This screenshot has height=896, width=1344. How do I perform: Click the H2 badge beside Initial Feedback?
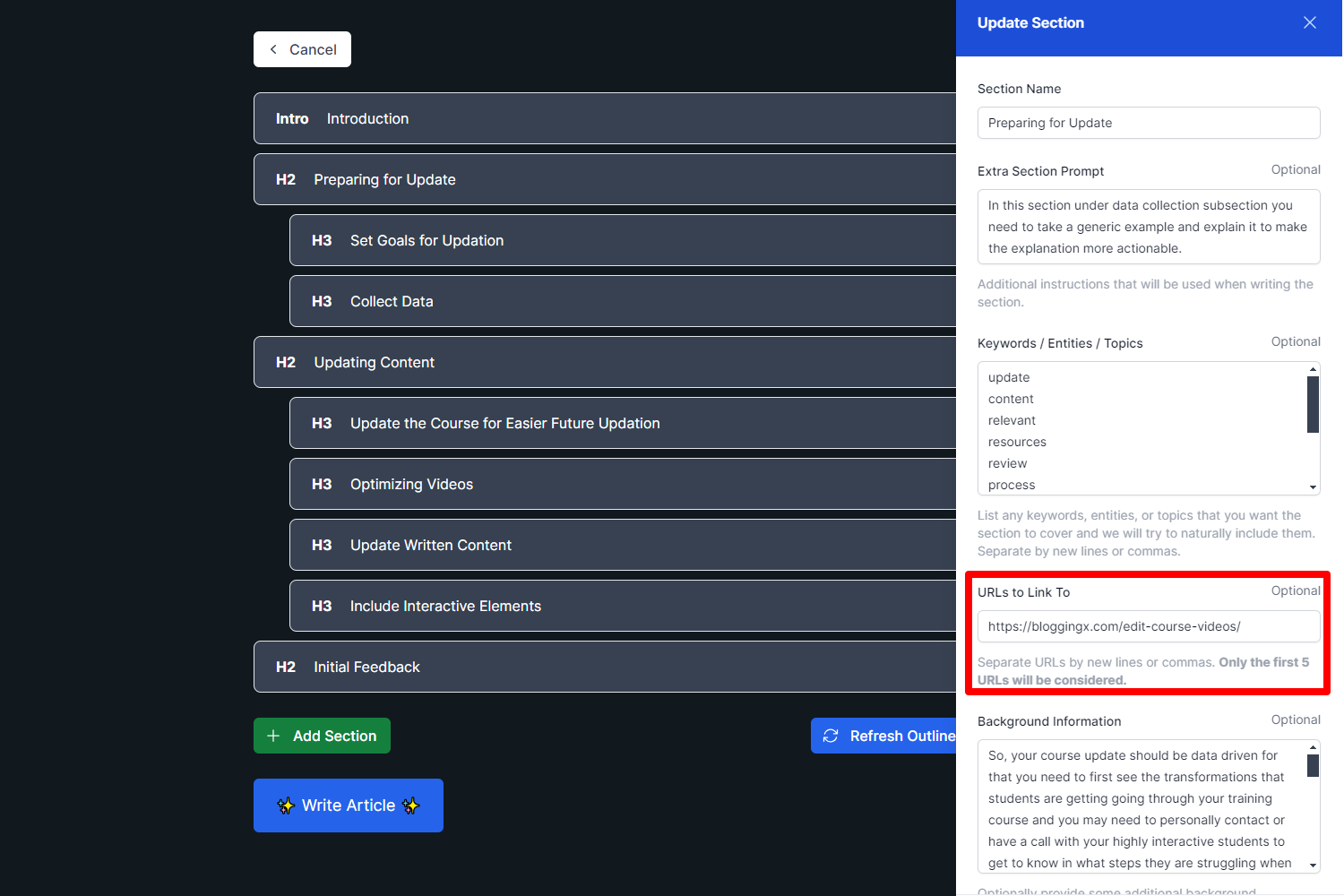pos(286,667)
